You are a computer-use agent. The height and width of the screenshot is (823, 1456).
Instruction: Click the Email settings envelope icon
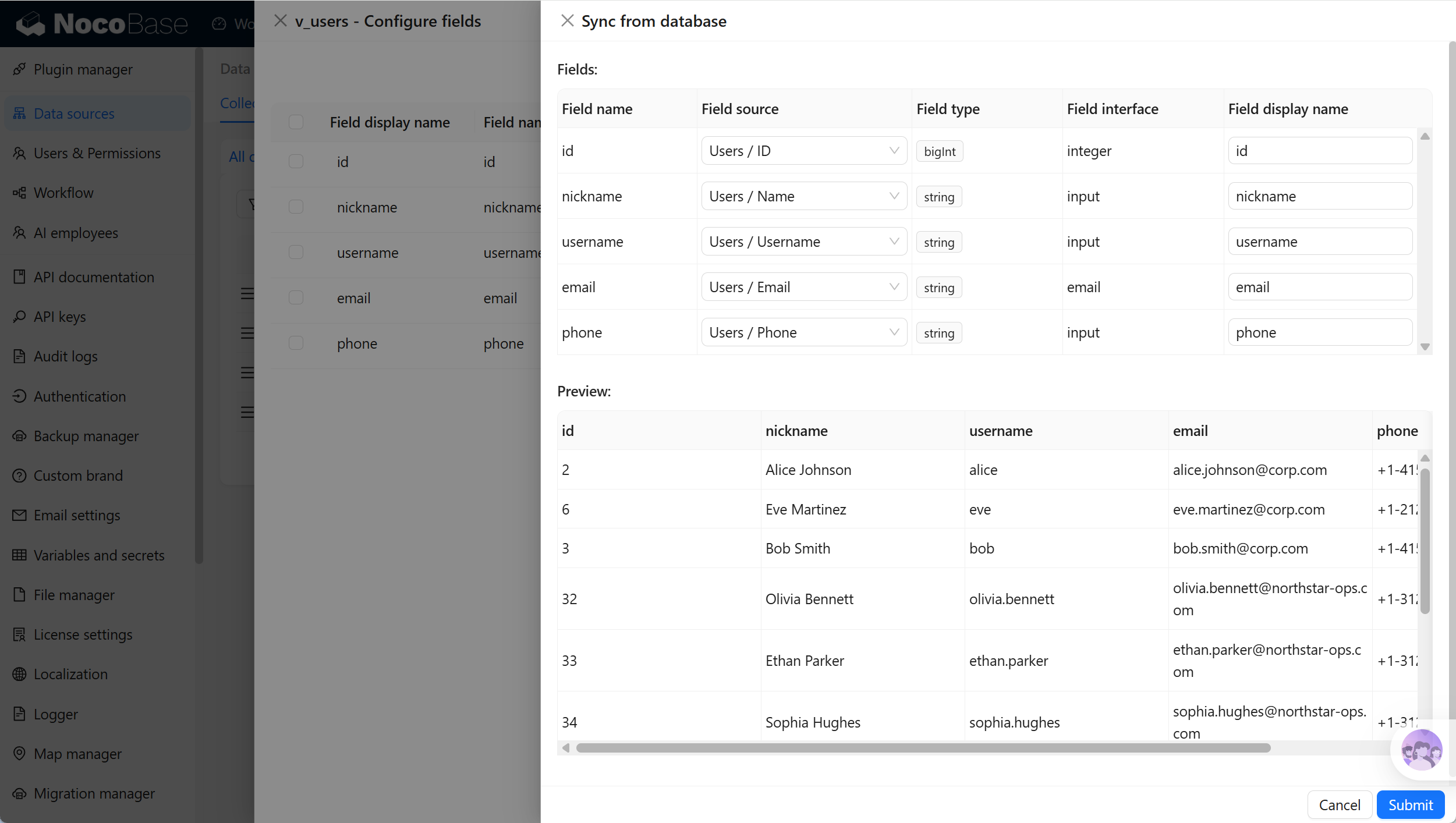coord(19,515)
